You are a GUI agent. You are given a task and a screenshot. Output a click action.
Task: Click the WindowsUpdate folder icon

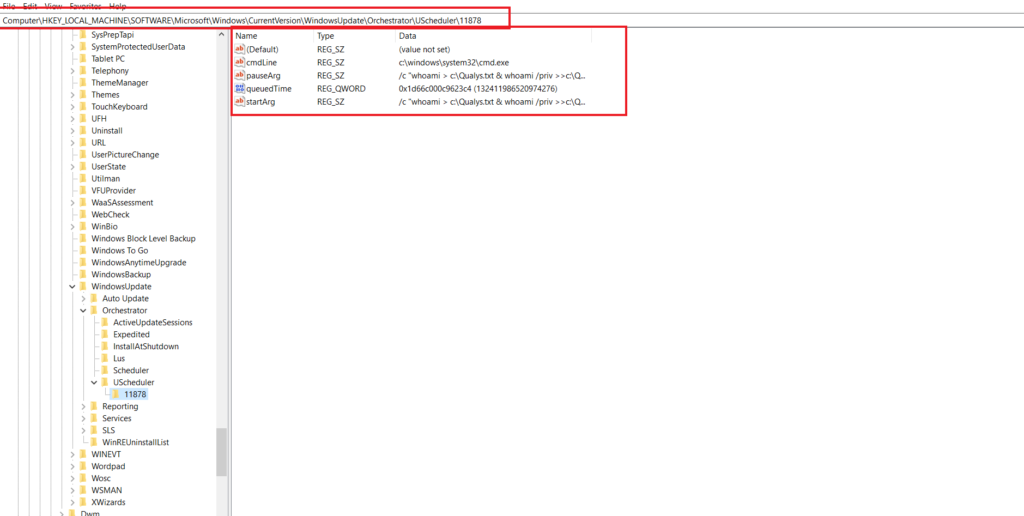[83, 286]
